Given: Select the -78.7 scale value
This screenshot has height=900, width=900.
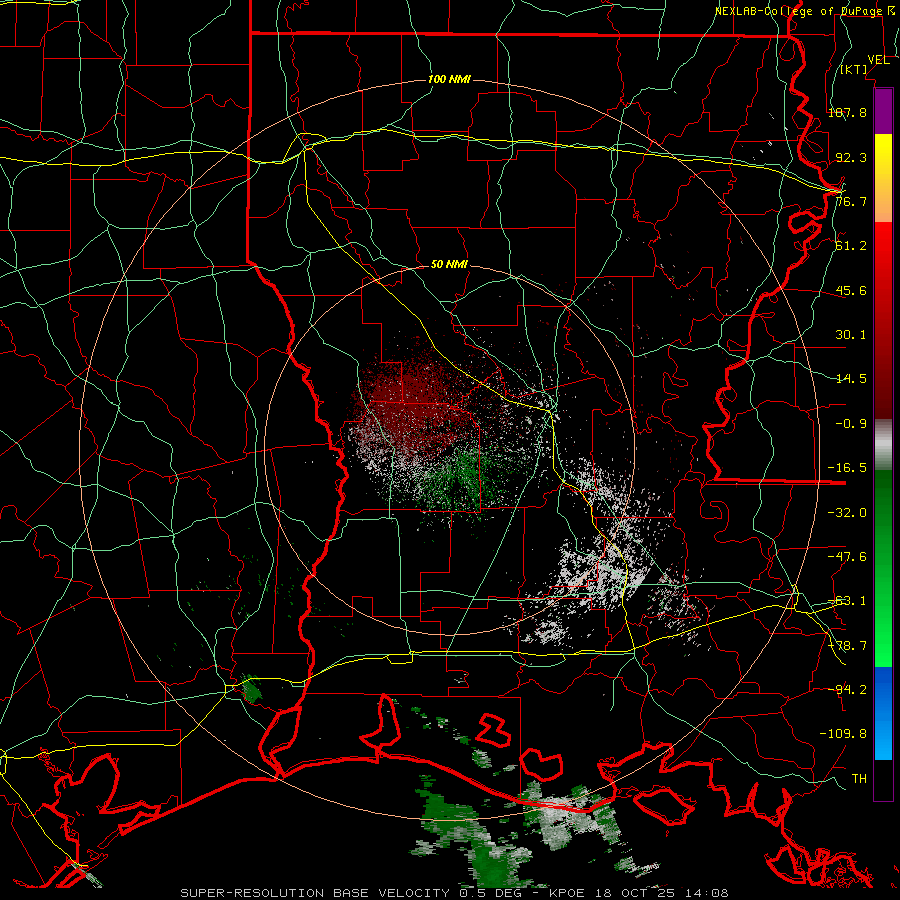Looking at the screenshot, I should point(847,646).
